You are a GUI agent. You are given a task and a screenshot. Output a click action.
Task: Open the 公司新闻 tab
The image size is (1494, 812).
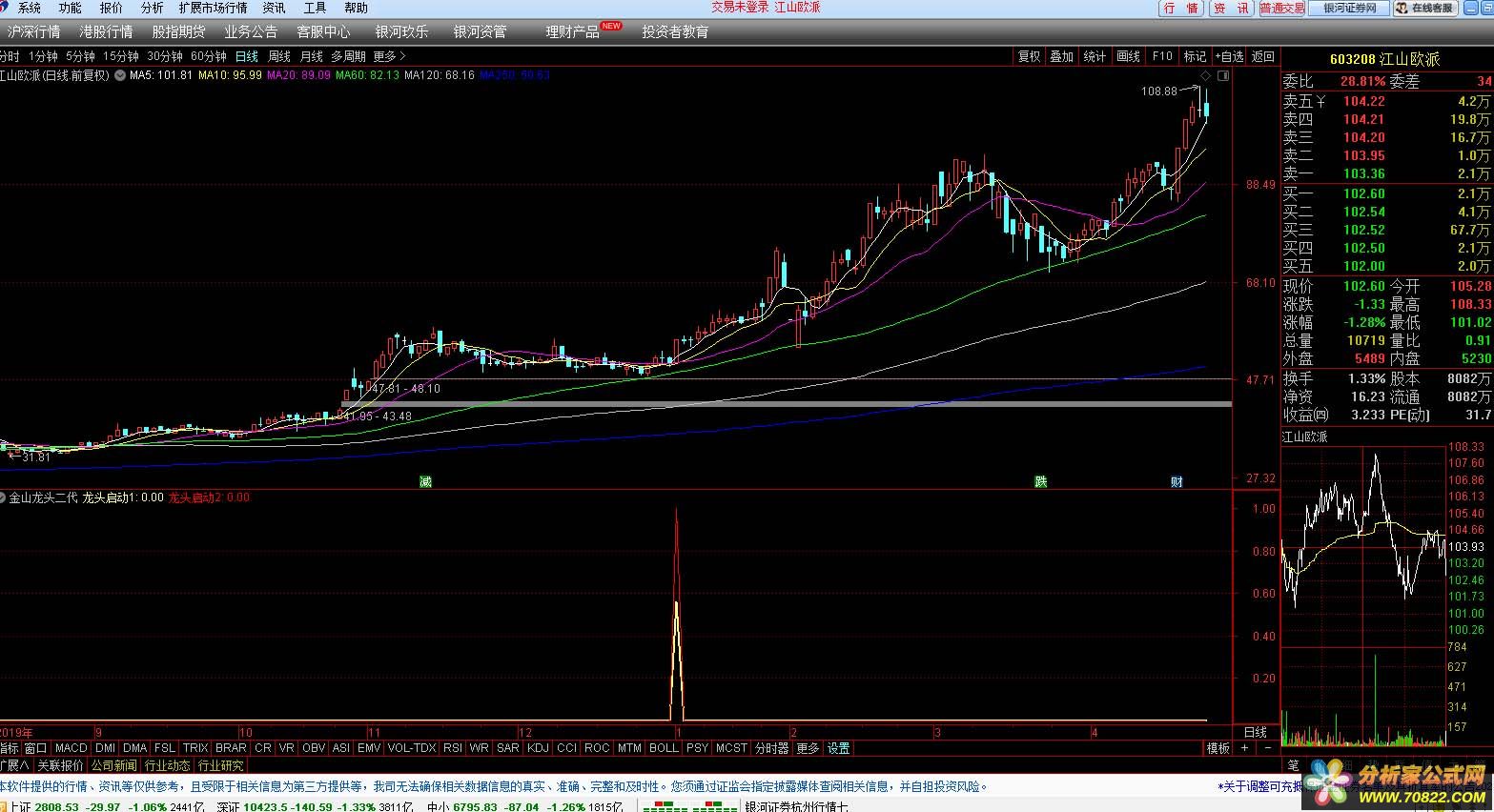pyautogui.click(x=114, y=765)
